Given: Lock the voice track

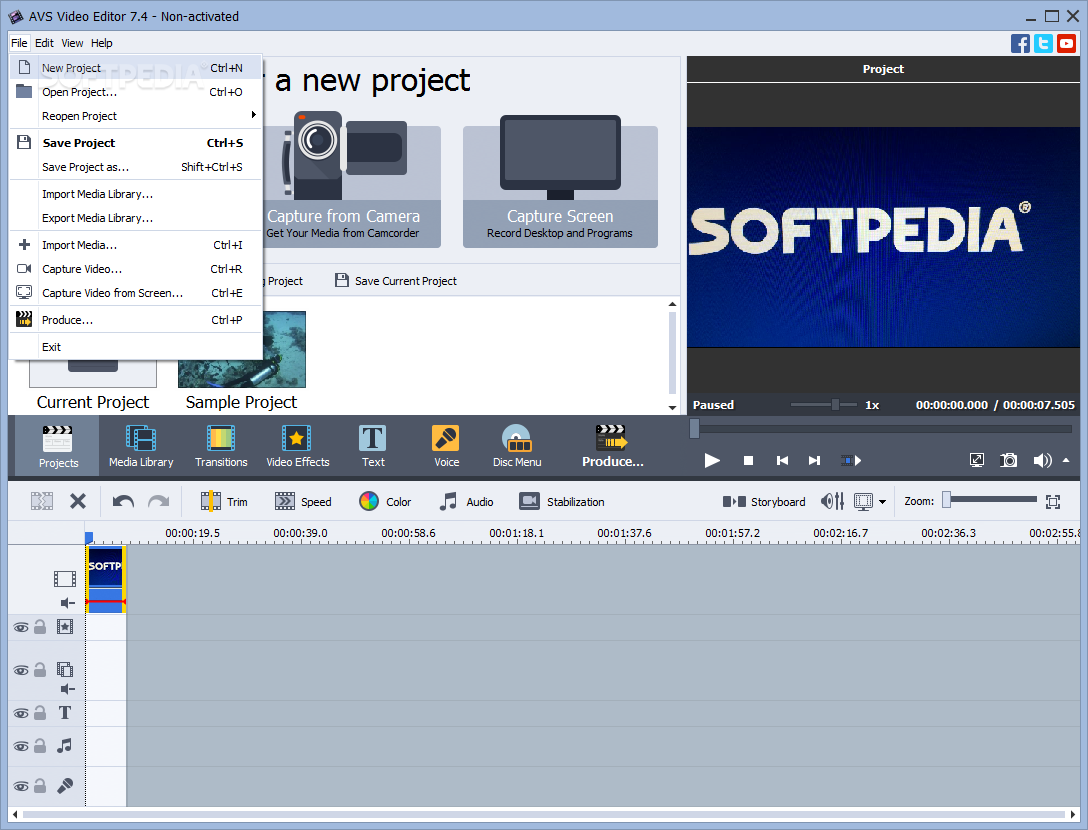Looking at the screenshot, I should (40, 786).
